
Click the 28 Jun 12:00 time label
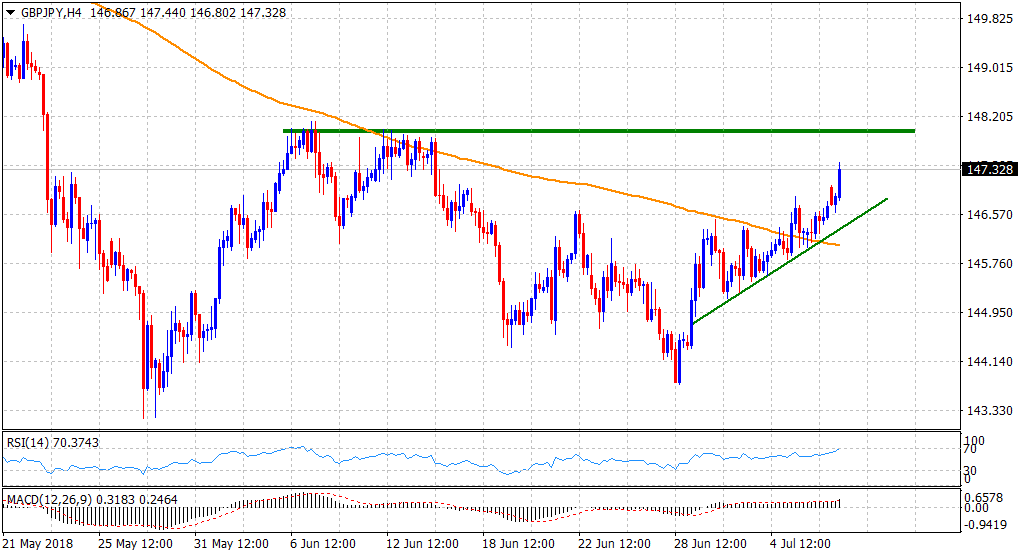tap(708, 544)
